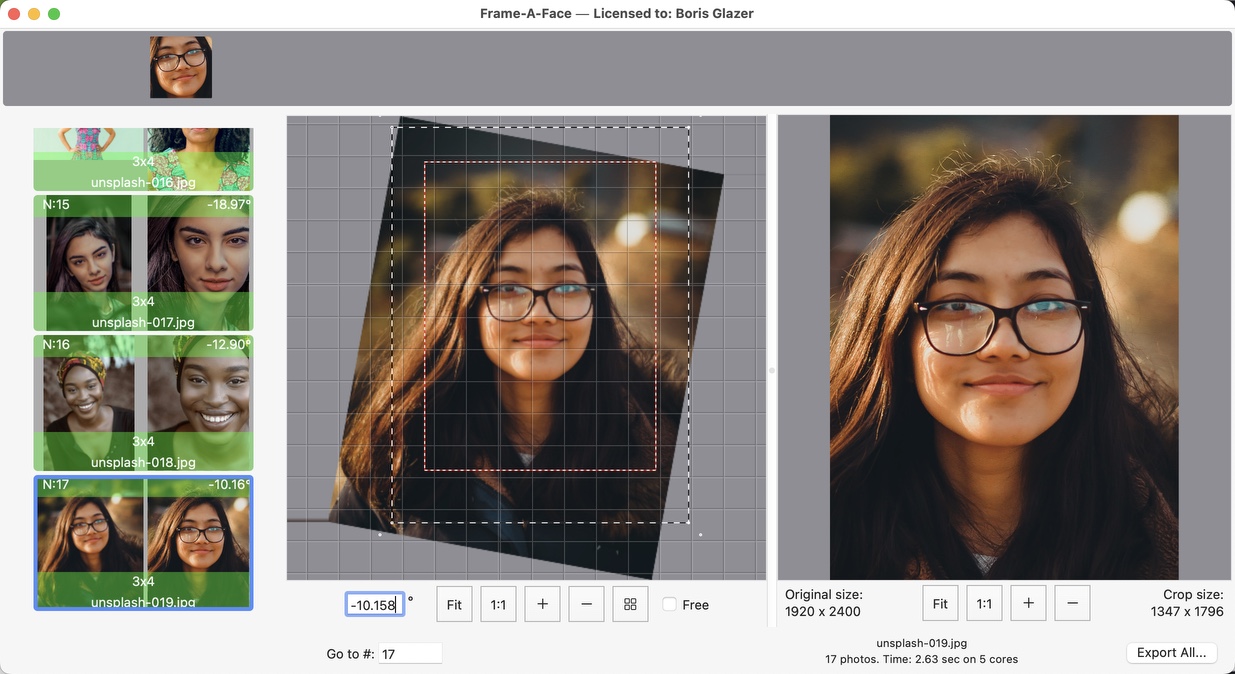The width and height of the screenshot is (1235, 674).
Task: Zoom the preview out with the minus icon
Action: pyautogui.click(x=1071, y=603)
